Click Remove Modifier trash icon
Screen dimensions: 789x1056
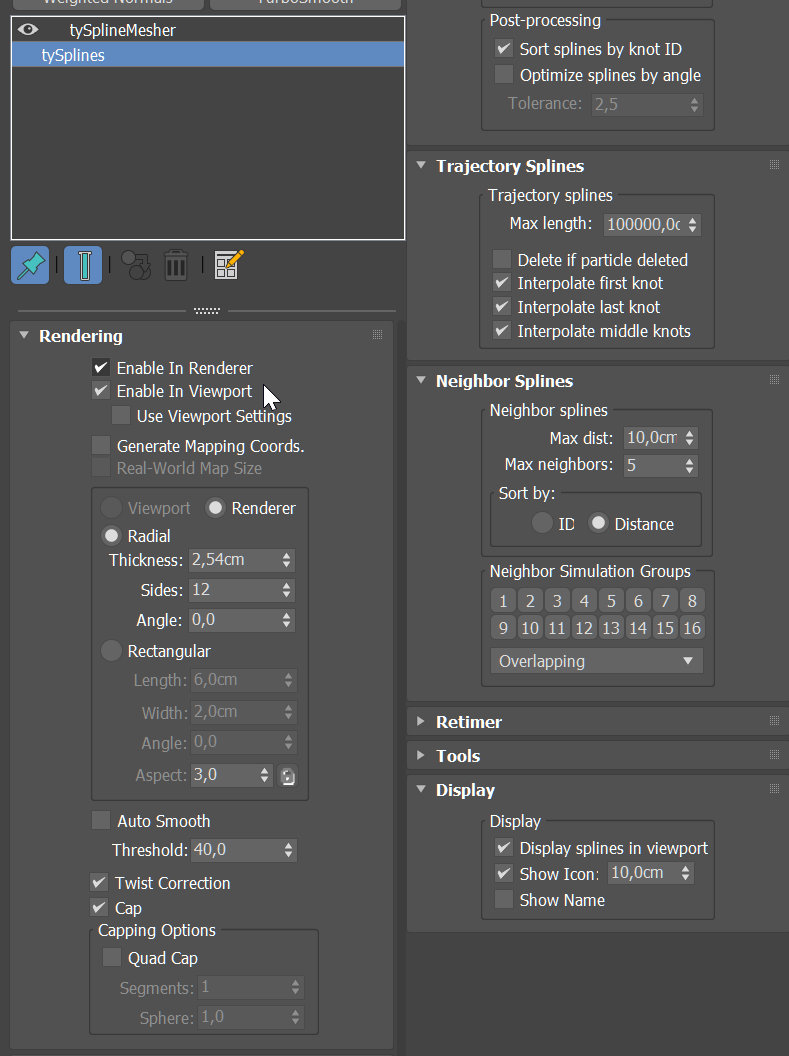pos(176,265)
